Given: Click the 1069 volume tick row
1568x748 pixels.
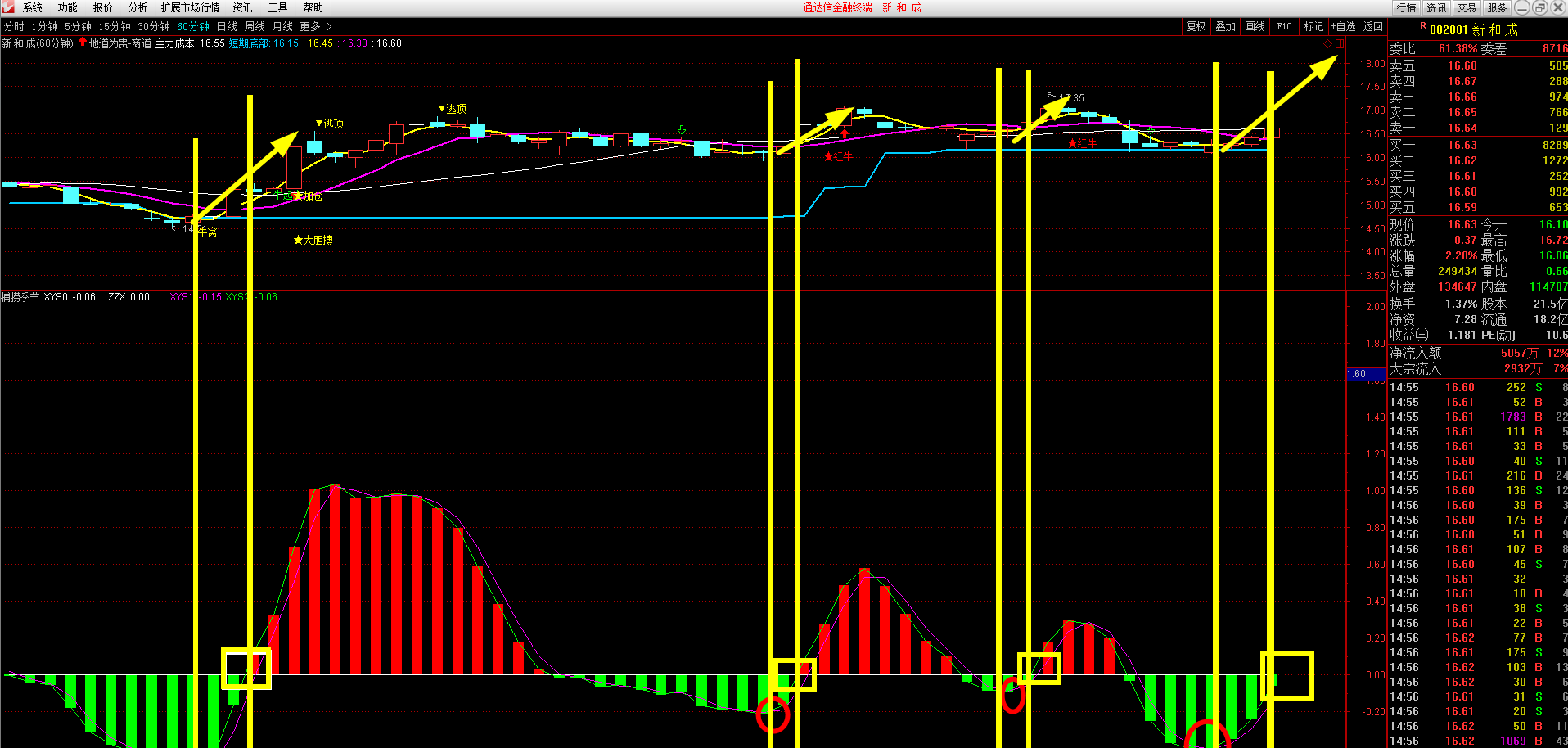Looking at the screenshot, I should click(x=1478, y=741).
